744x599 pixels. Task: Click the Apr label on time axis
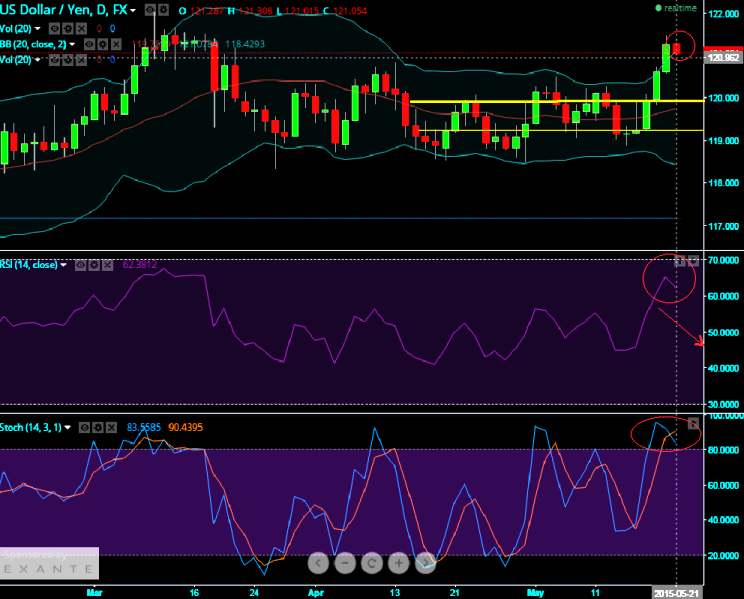[316, 593]
